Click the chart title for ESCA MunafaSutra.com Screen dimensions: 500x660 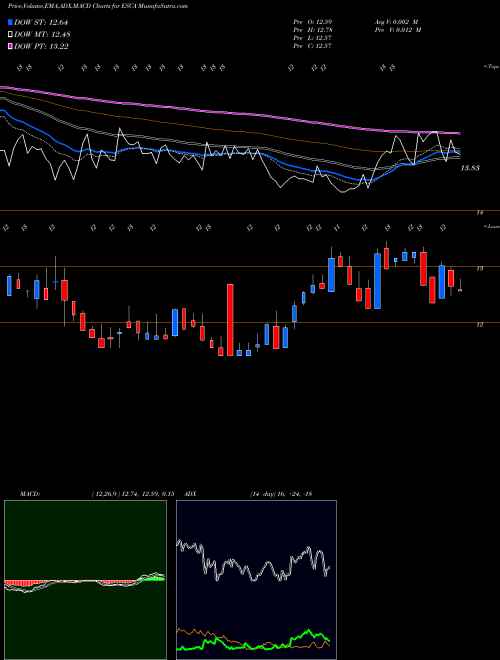pos(98,6)
